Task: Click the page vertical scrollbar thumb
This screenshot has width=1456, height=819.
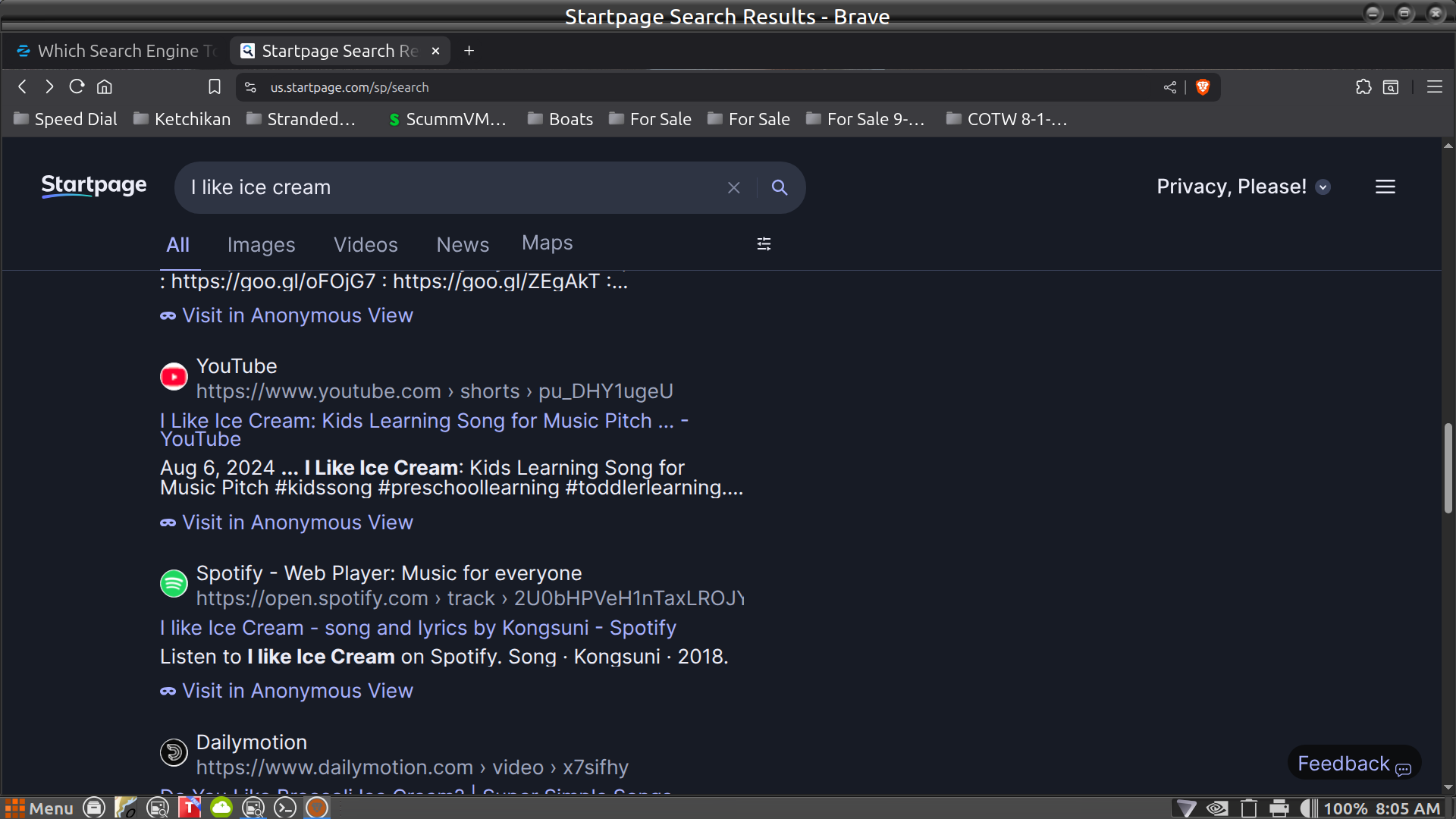Action: (1448, 468)
